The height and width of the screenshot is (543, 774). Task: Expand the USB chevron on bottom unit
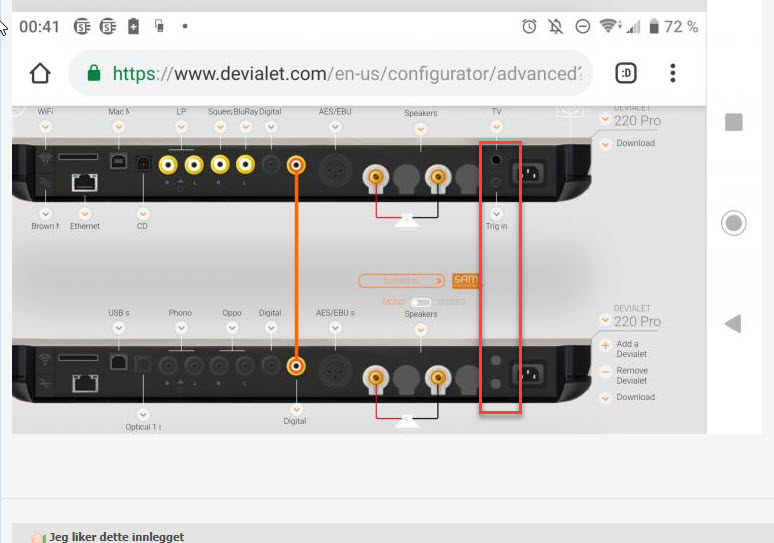[118, 328]
